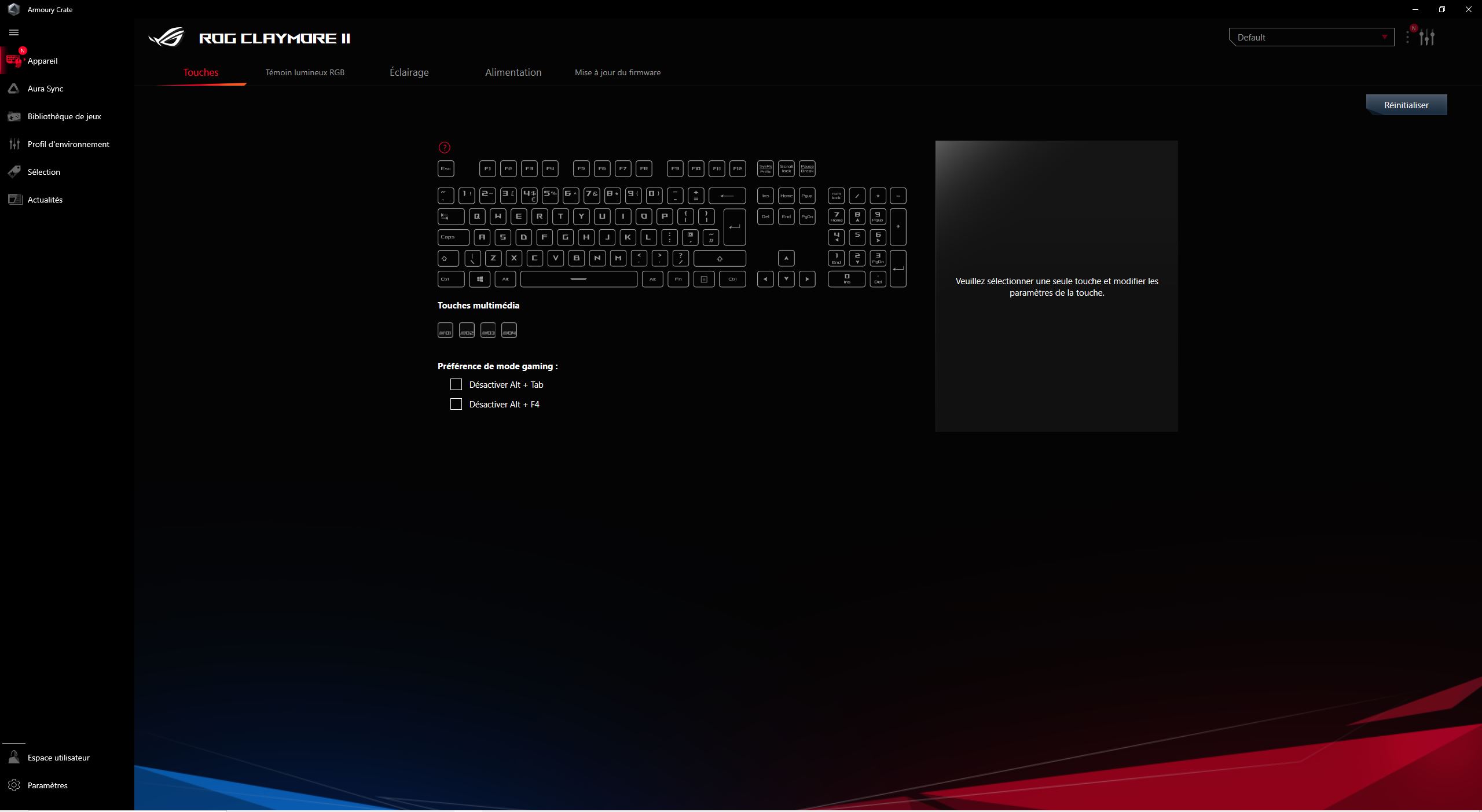Open the Aura Sync sidebar item
The height and width of the screenshot is (812, 1482).
45,89
